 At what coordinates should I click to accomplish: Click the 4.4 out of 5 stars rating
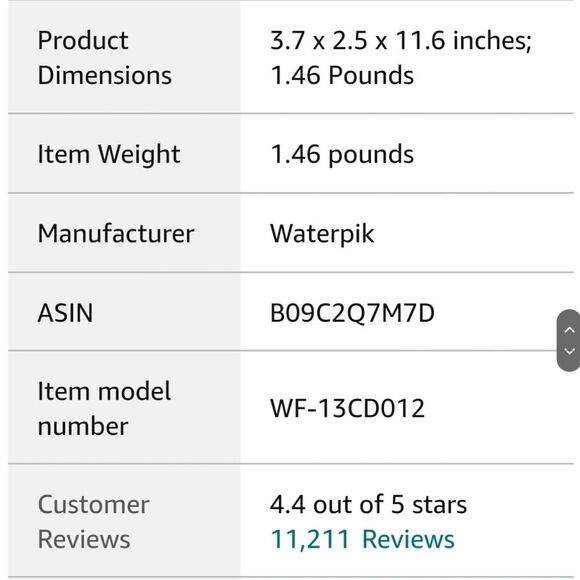[x=368, y=504]
